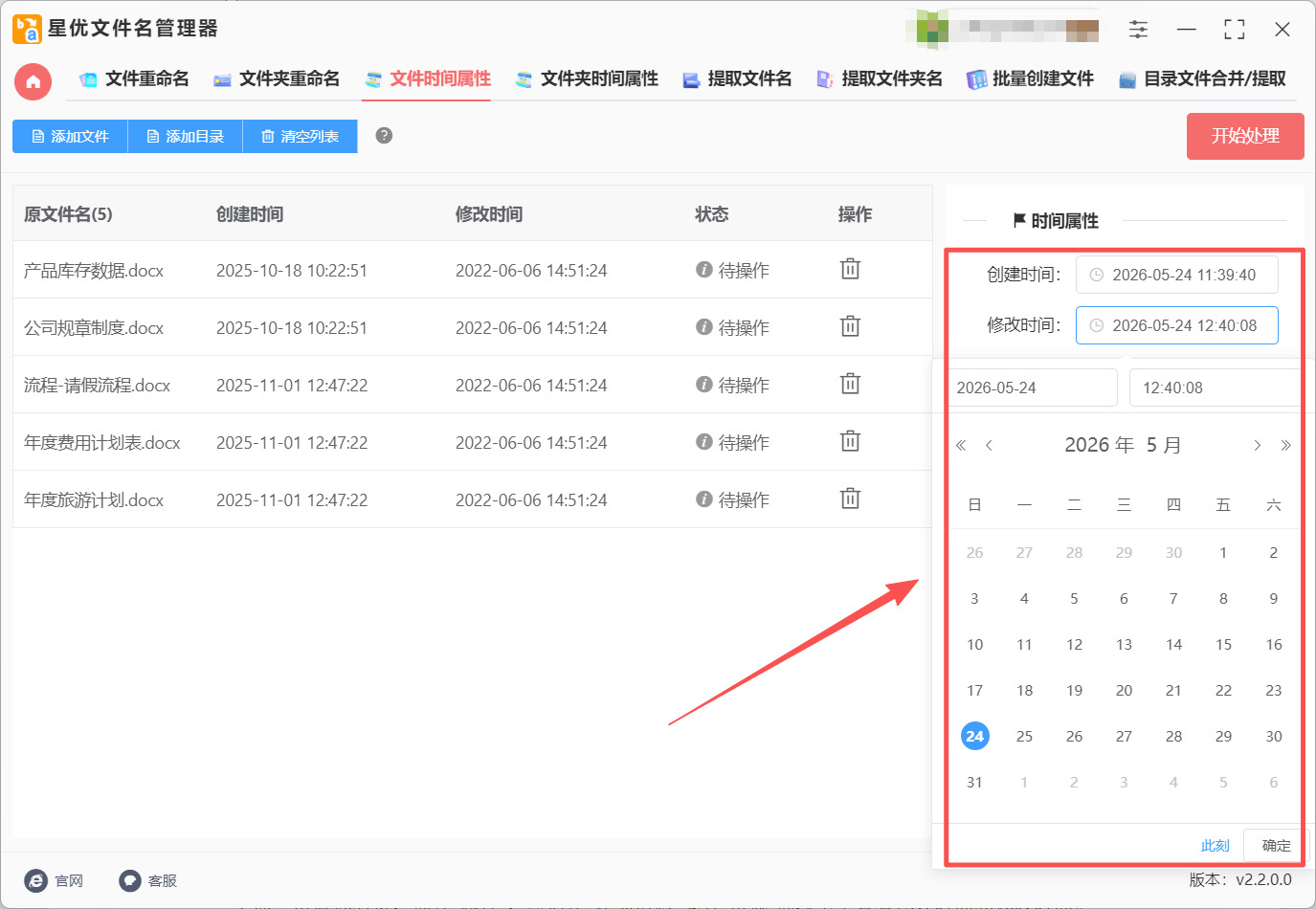Click status info icon for 产品库存数据.docx
Viewport: 1316px width, 909px height.
point(704,270)
